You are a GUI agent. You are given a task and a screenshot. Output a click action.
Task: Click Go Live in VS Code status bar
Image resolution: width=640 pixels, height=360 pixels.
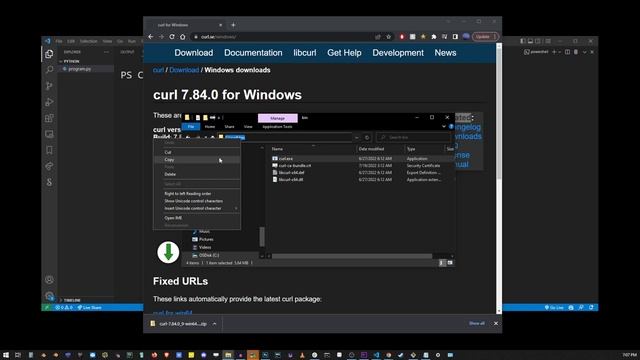pos(554,308)
